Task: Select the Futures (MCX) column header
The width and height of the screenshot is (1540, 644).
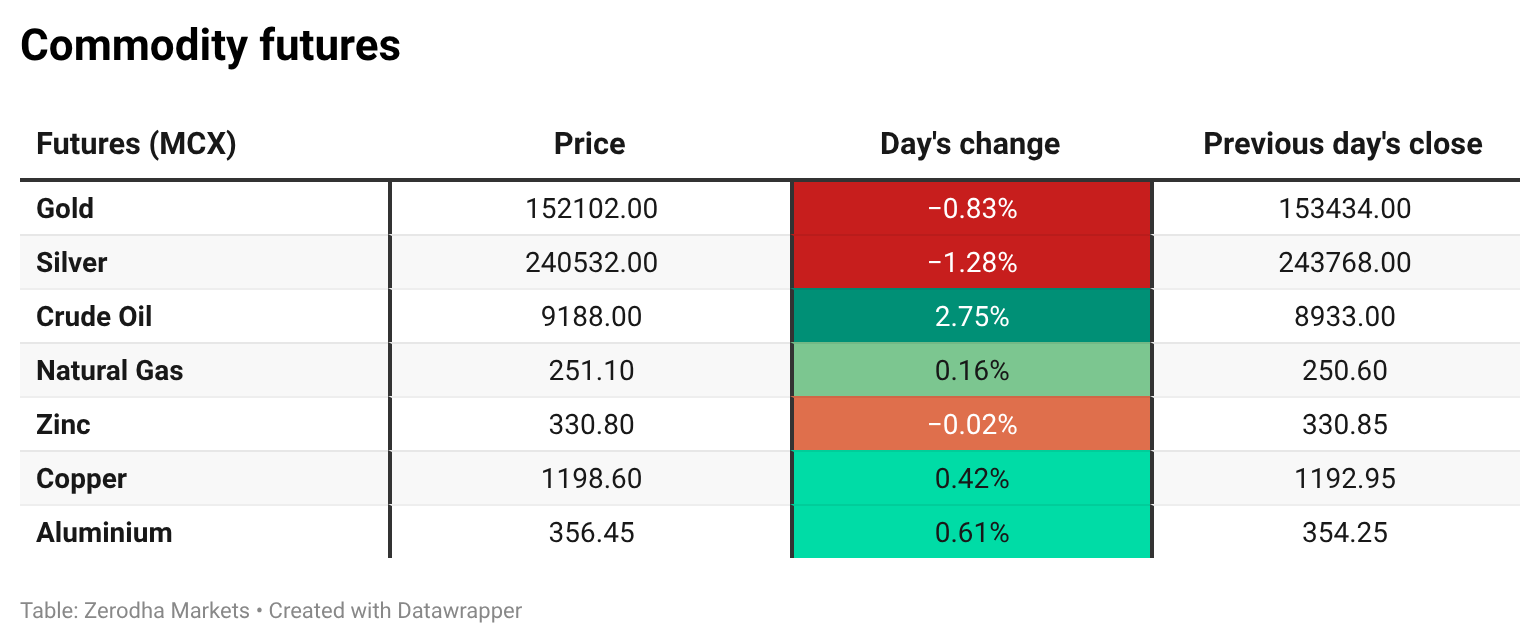Action: tap(136, 144)
